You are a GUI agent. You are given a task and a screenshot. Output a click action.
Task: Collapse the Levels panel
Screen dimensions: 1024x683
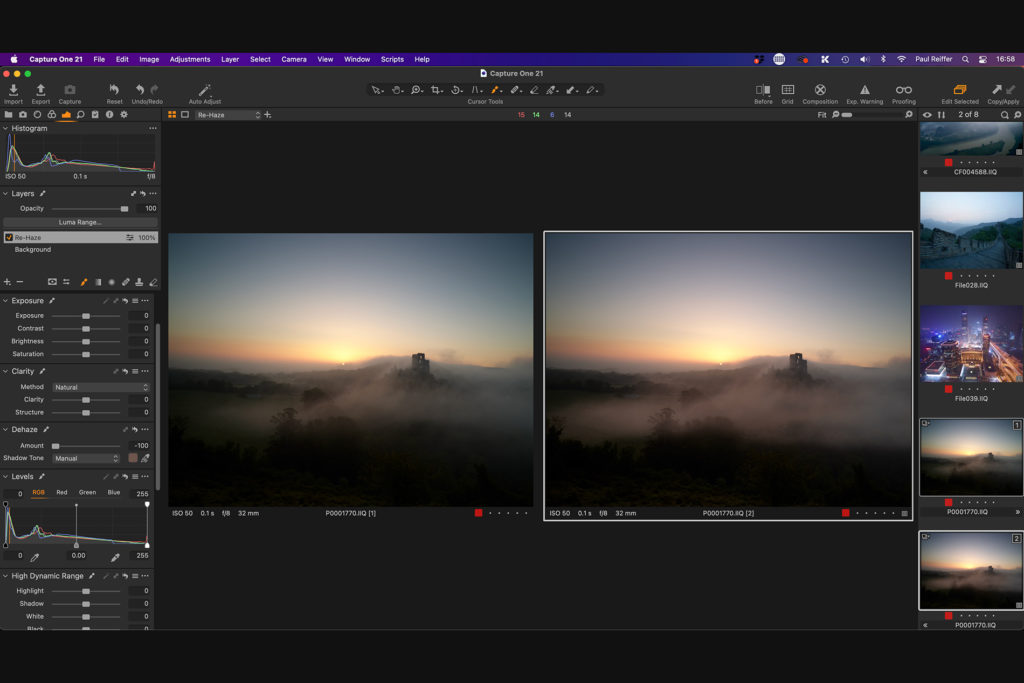coord(5,477)
